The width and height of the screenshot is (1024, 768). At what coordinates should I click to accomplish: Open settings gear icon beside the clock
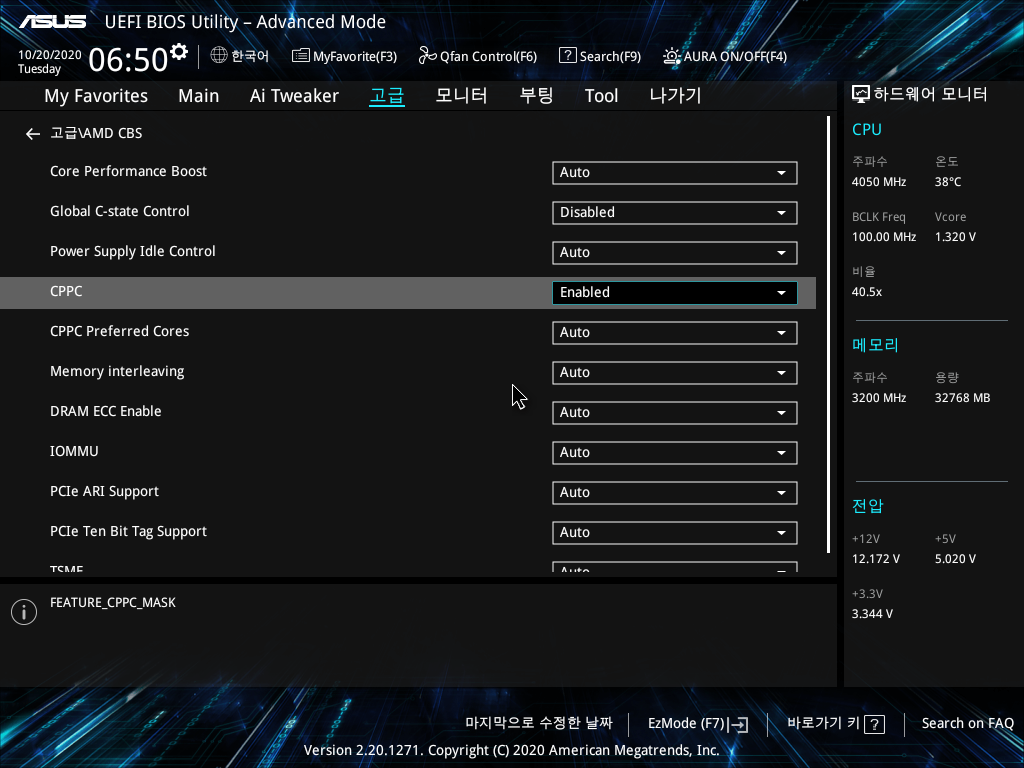point(178,52)
